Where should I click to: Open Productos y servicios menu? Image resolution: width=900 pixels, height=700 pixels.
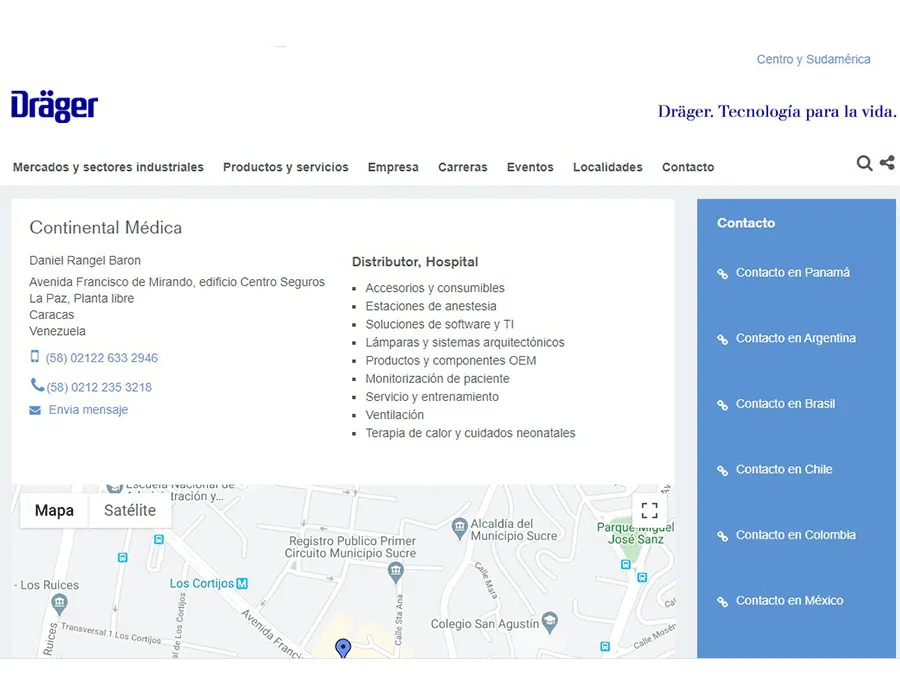(x=286, y=167)
